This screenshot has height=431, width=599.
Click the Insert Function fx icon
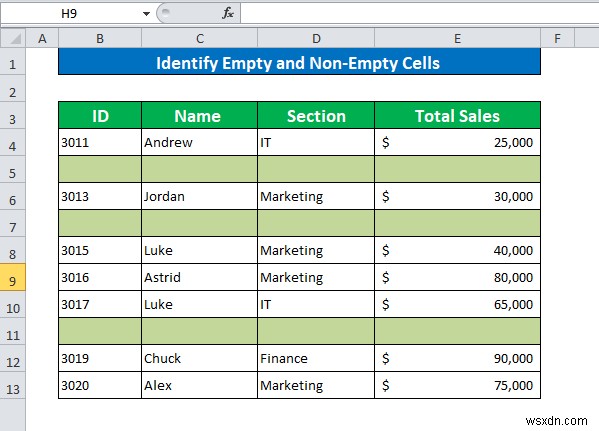(x=228, y=13)
